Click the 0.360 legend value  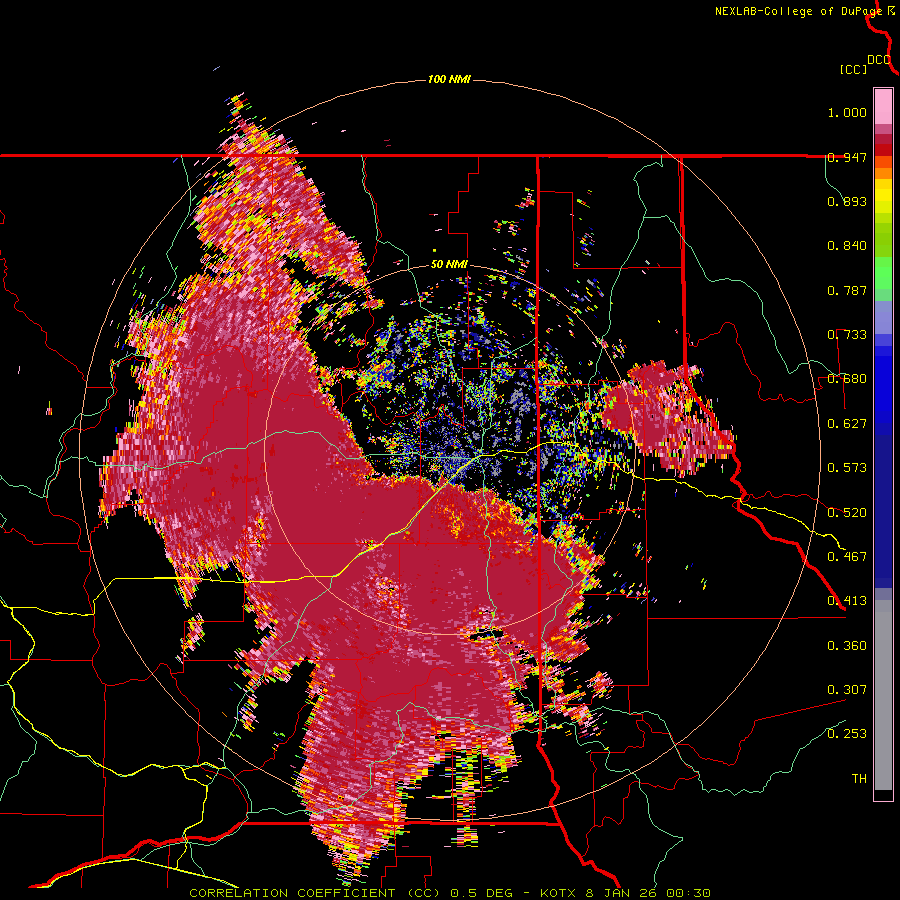(x=847, y=646)
